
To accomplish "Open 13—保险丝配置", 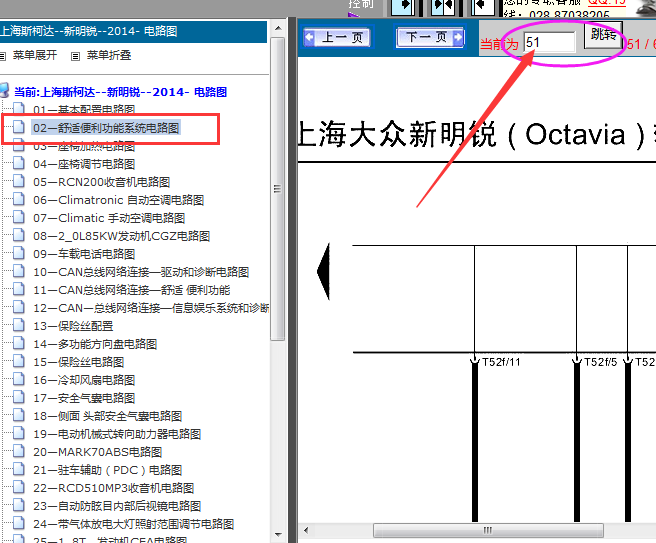I will click(x=73, y=326).
